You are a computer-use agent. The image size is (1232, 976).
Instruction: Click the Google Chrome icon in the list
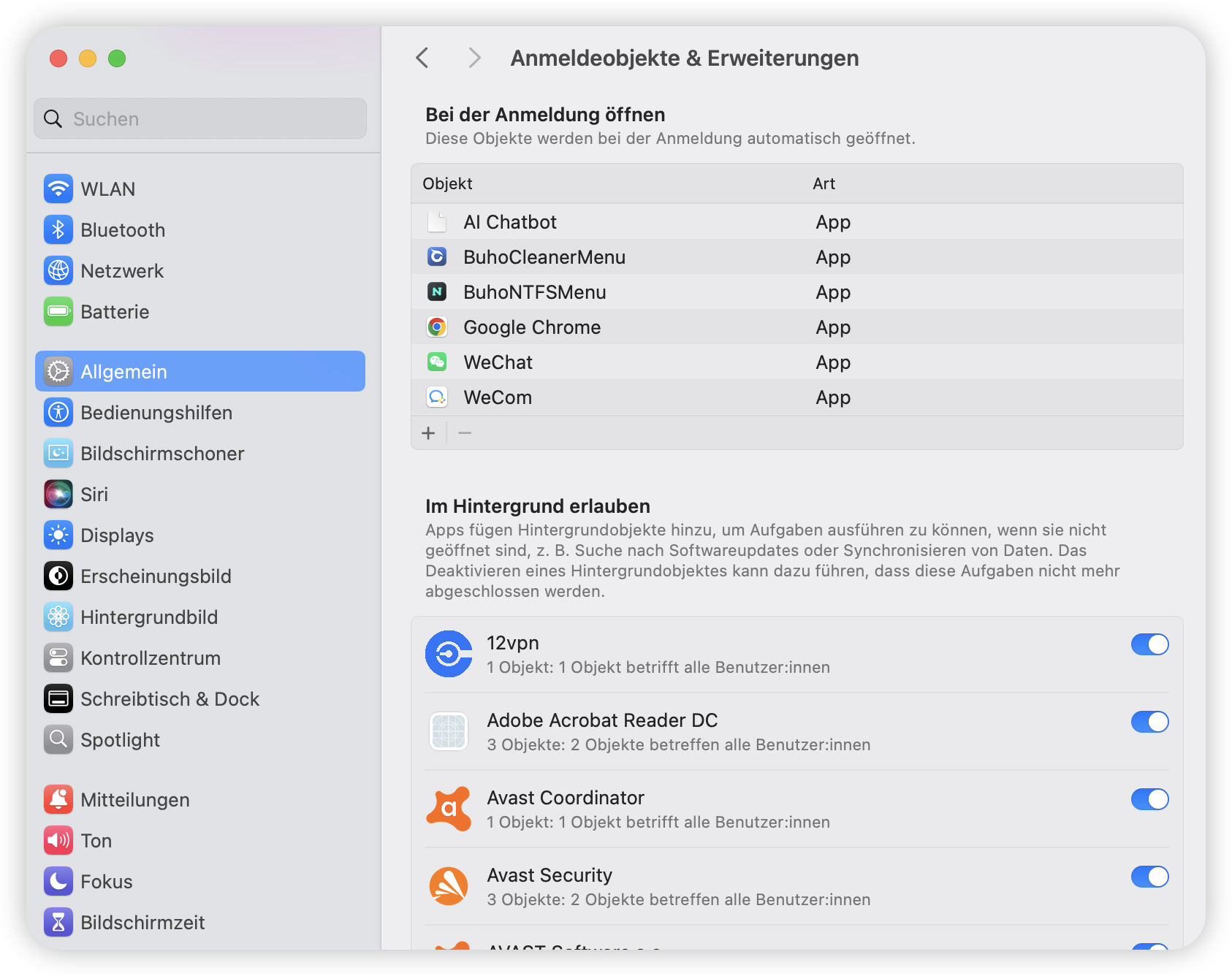437,327
